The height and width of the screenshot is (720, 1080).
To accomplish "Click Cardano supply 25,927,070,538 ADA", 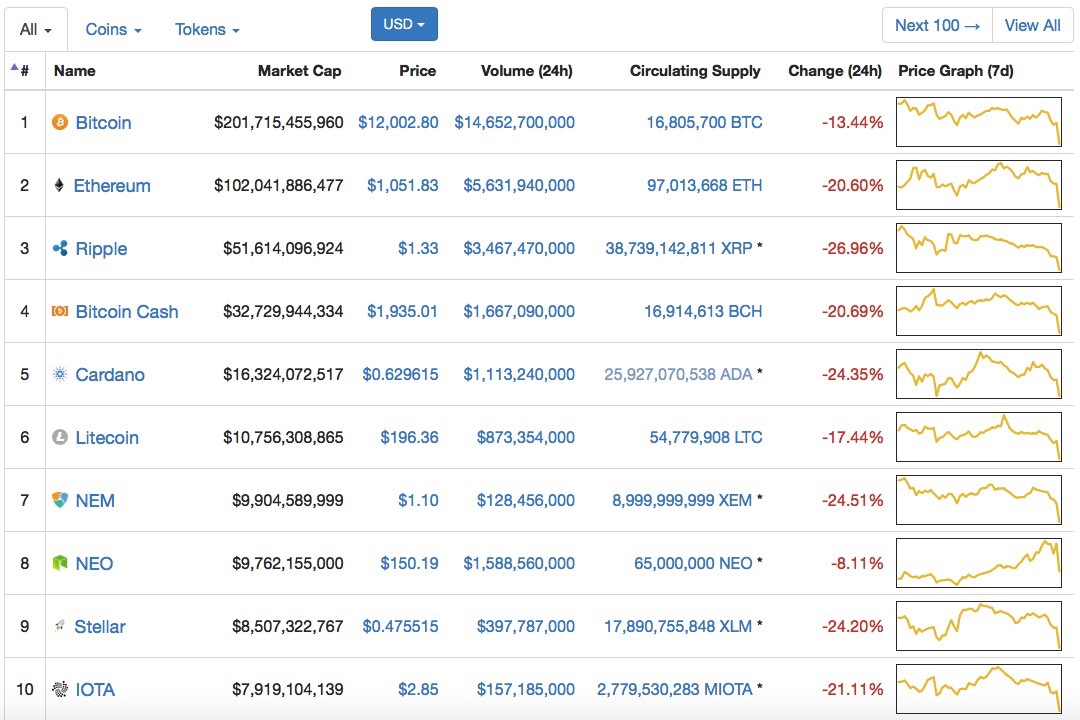I will [678, 374].
